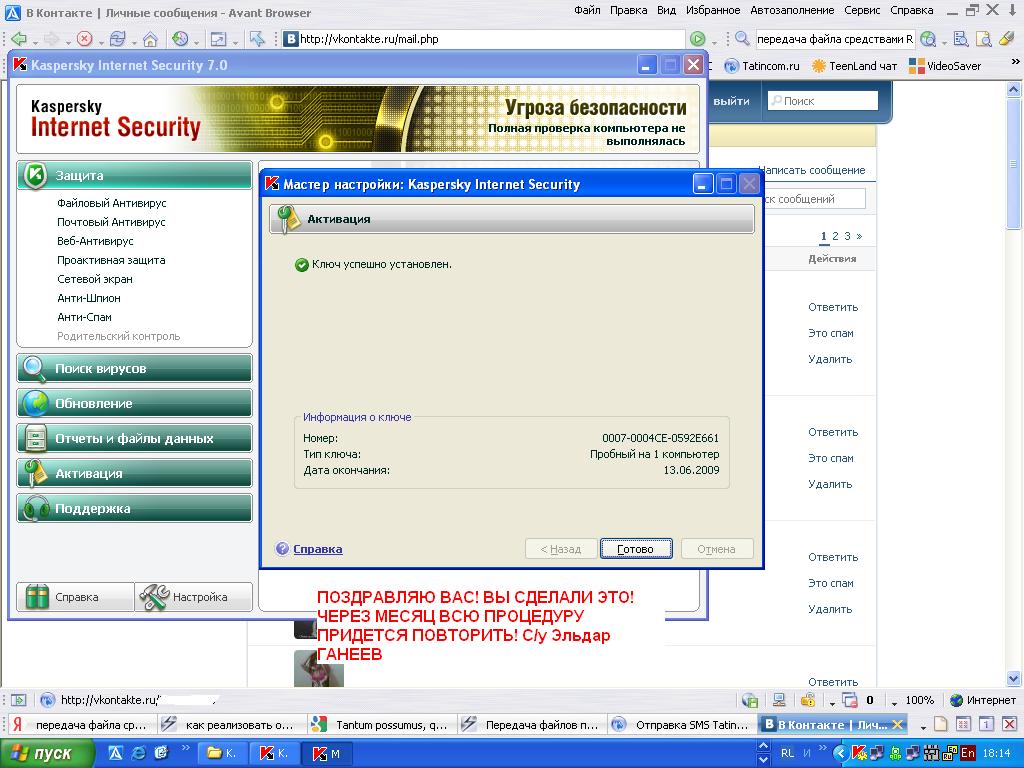
Task: Expand the bookmarks bar overflow chevron
Action: (x=1015, y=62)
